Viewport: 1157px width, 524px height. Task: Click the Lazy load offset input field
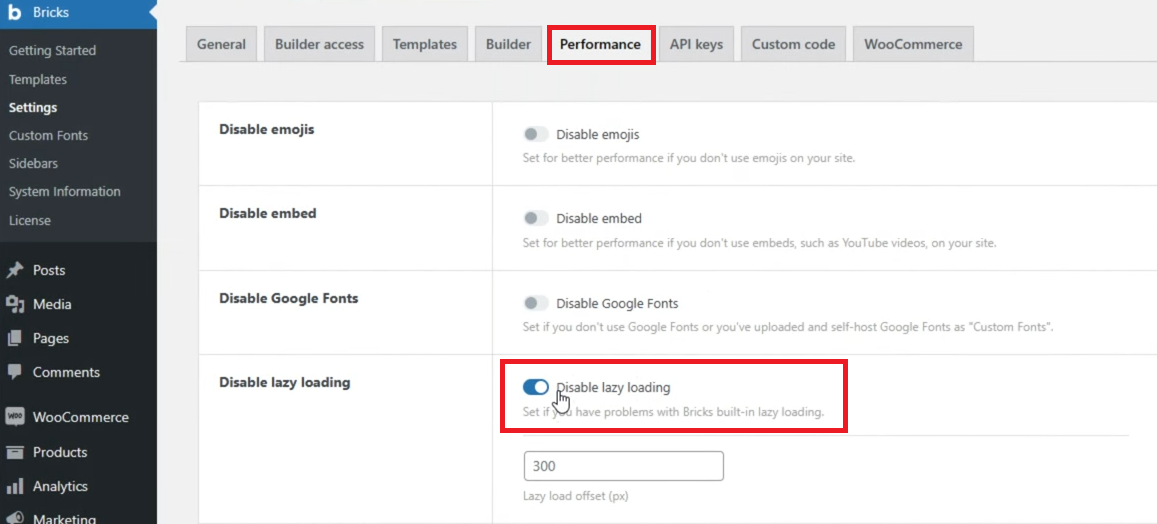point(623,466)
